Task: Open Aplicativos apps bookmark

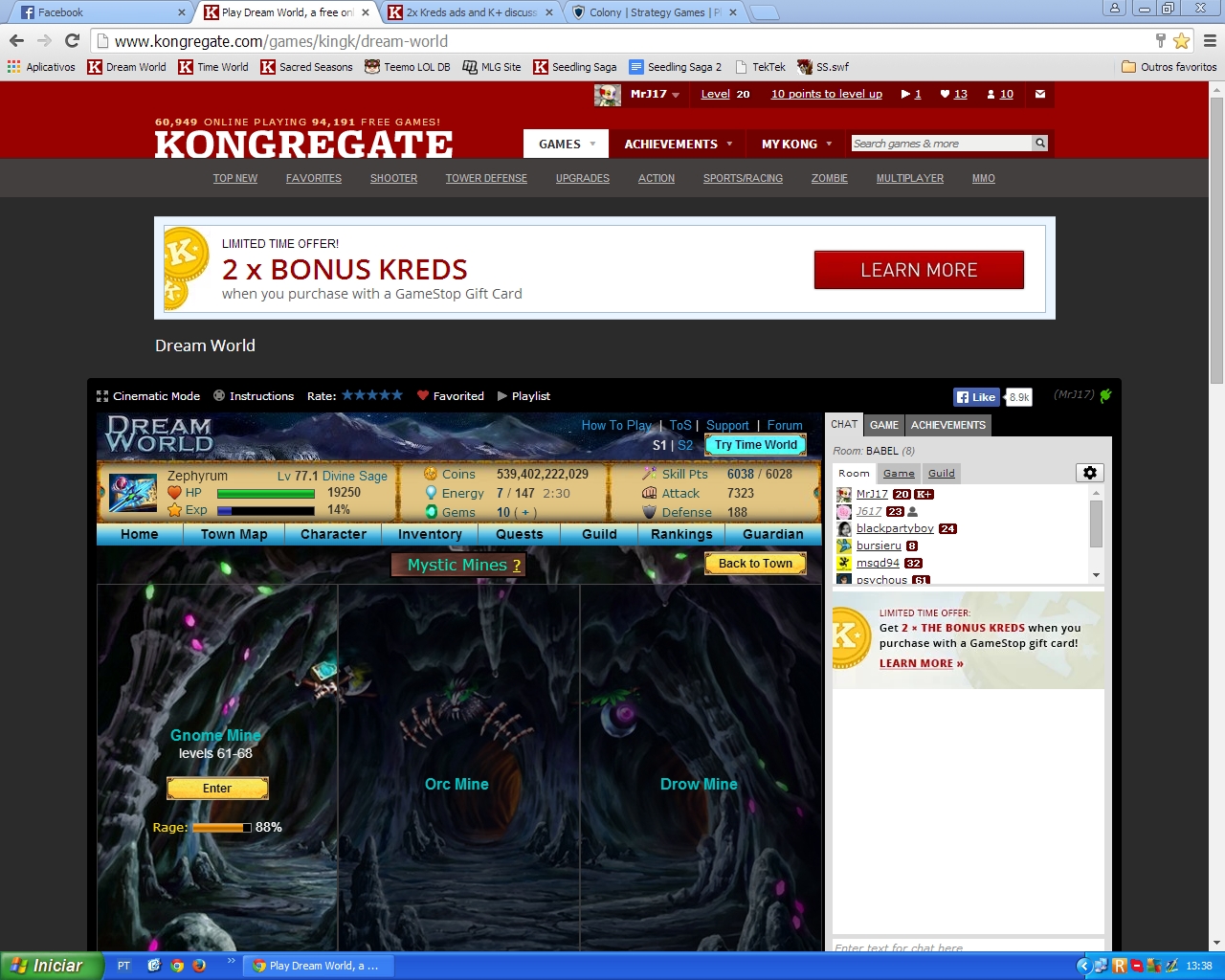Action: point(41,67)
